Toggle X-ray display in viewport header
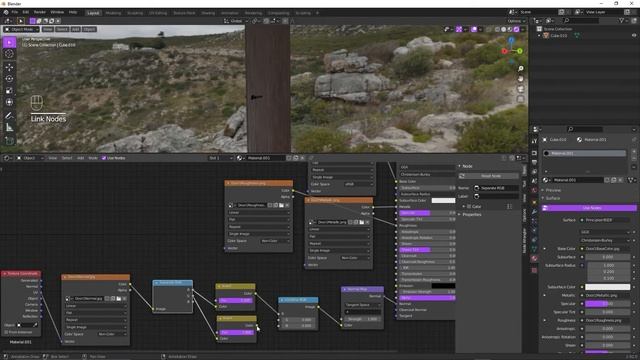This screenshot has width=640, height=360. click(489, 29)
